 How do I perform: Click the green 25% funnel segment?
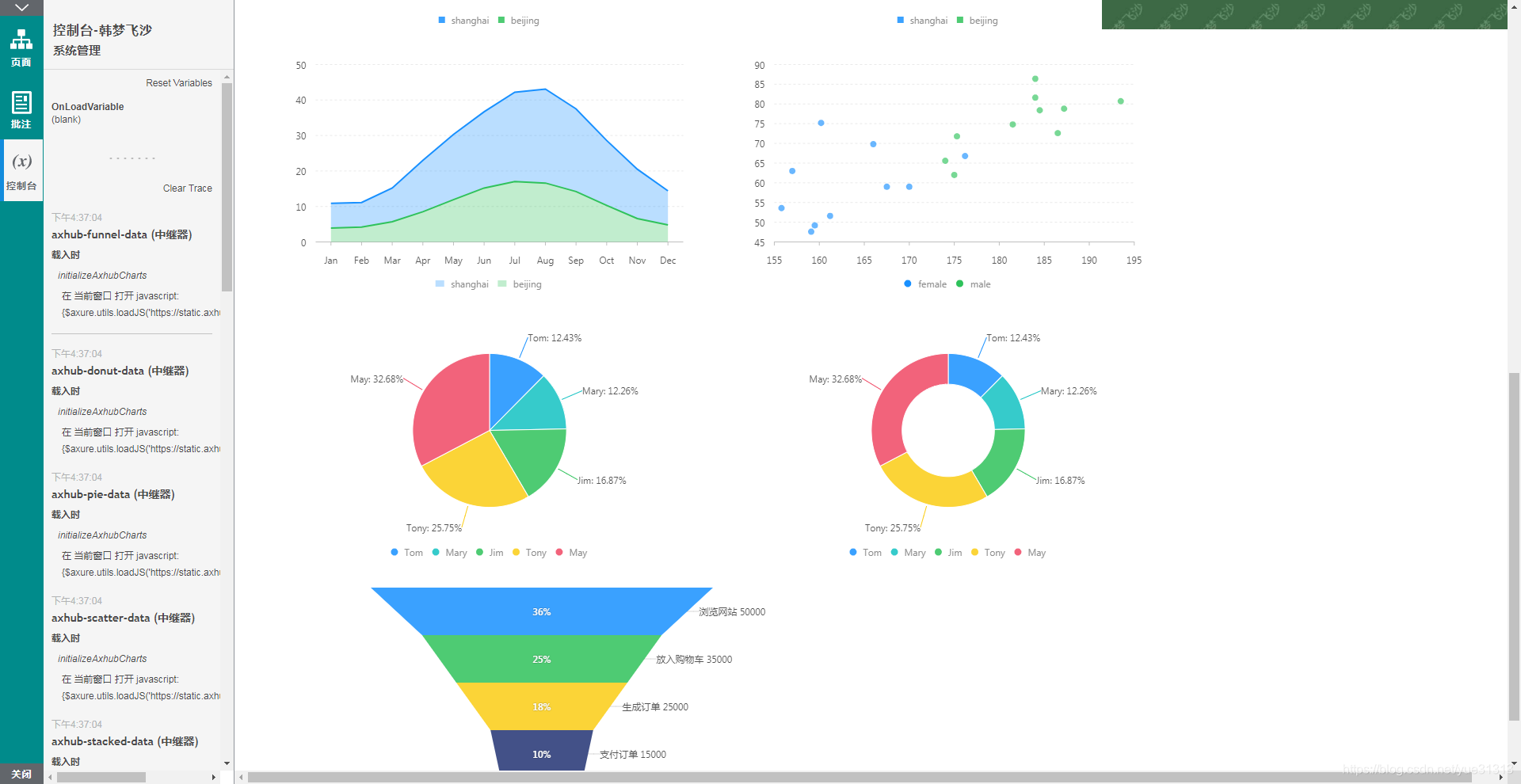(542, 659)
